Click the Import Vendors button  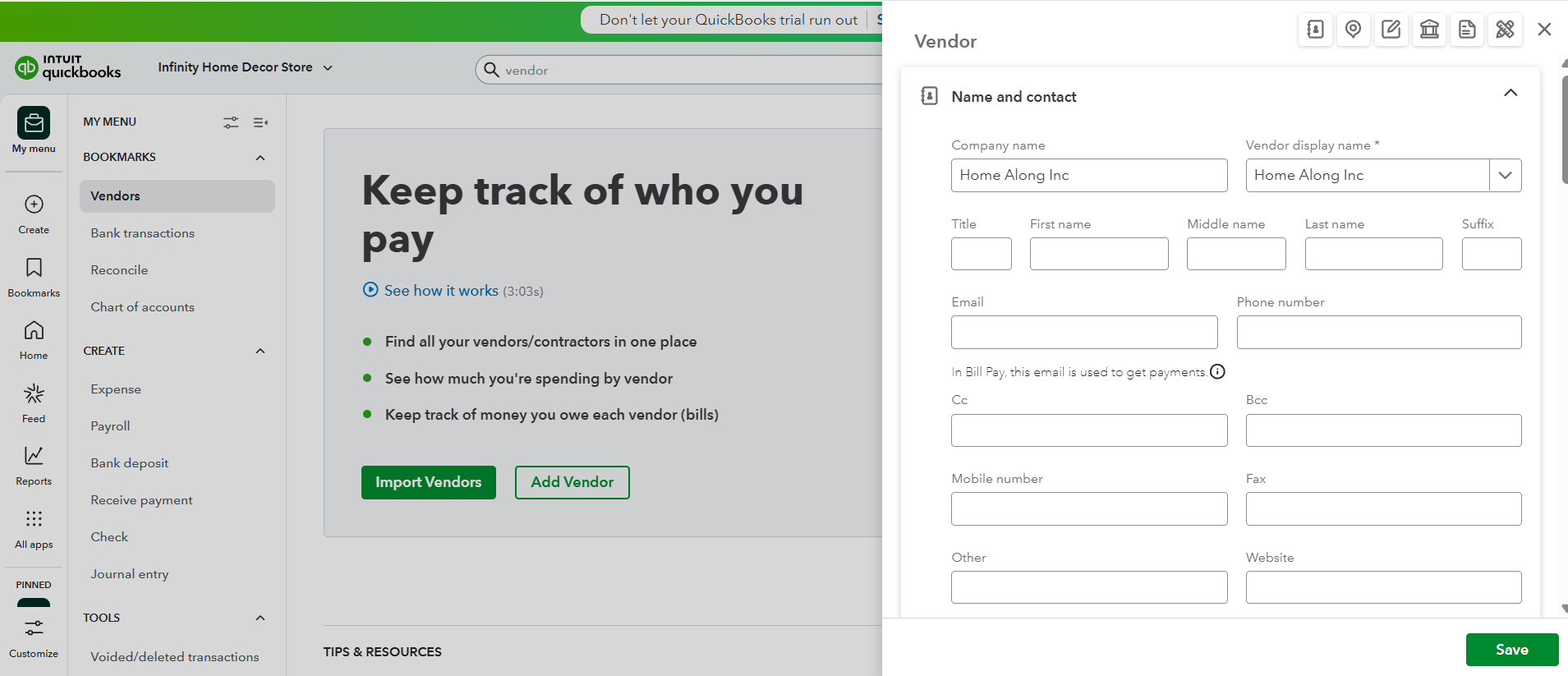coord(429,482)
